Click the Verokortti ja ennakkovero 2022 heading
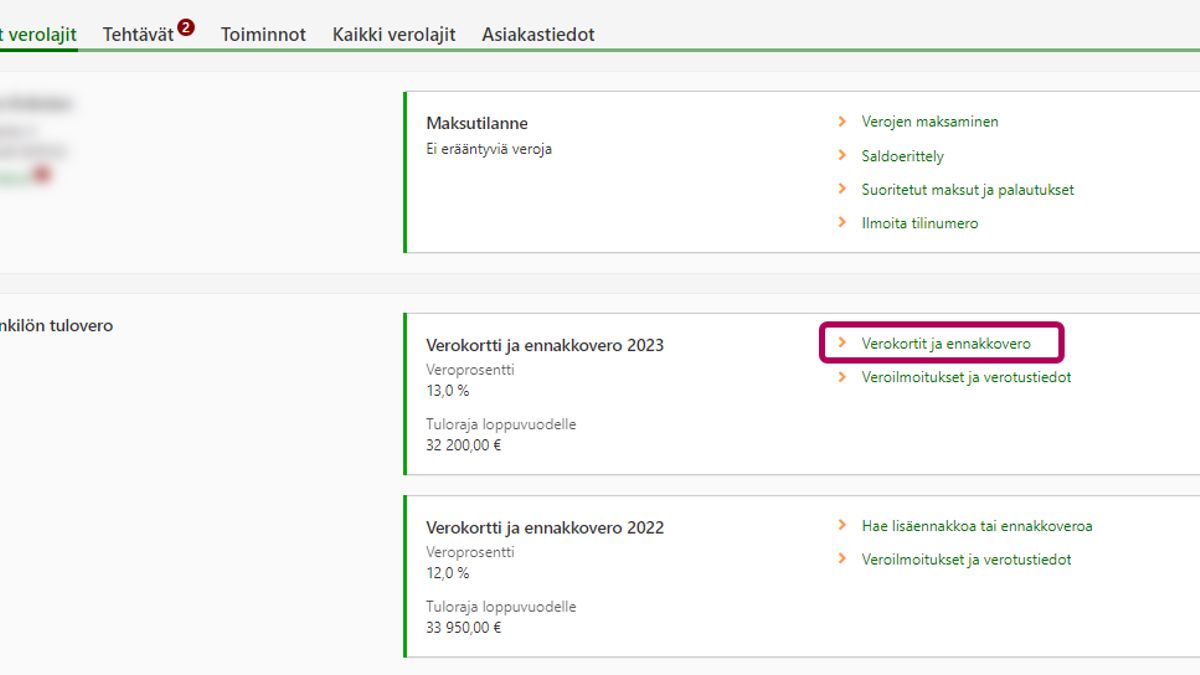Screen dimensions: 1200x675 (x=544, y=528)
